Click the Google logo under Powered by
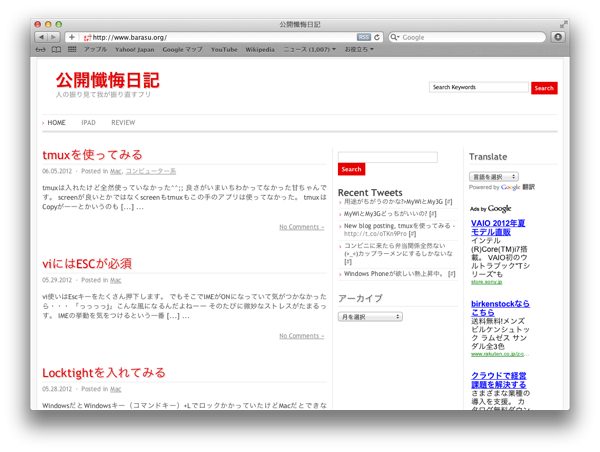The image size is (600, 452). coord(510,187)
